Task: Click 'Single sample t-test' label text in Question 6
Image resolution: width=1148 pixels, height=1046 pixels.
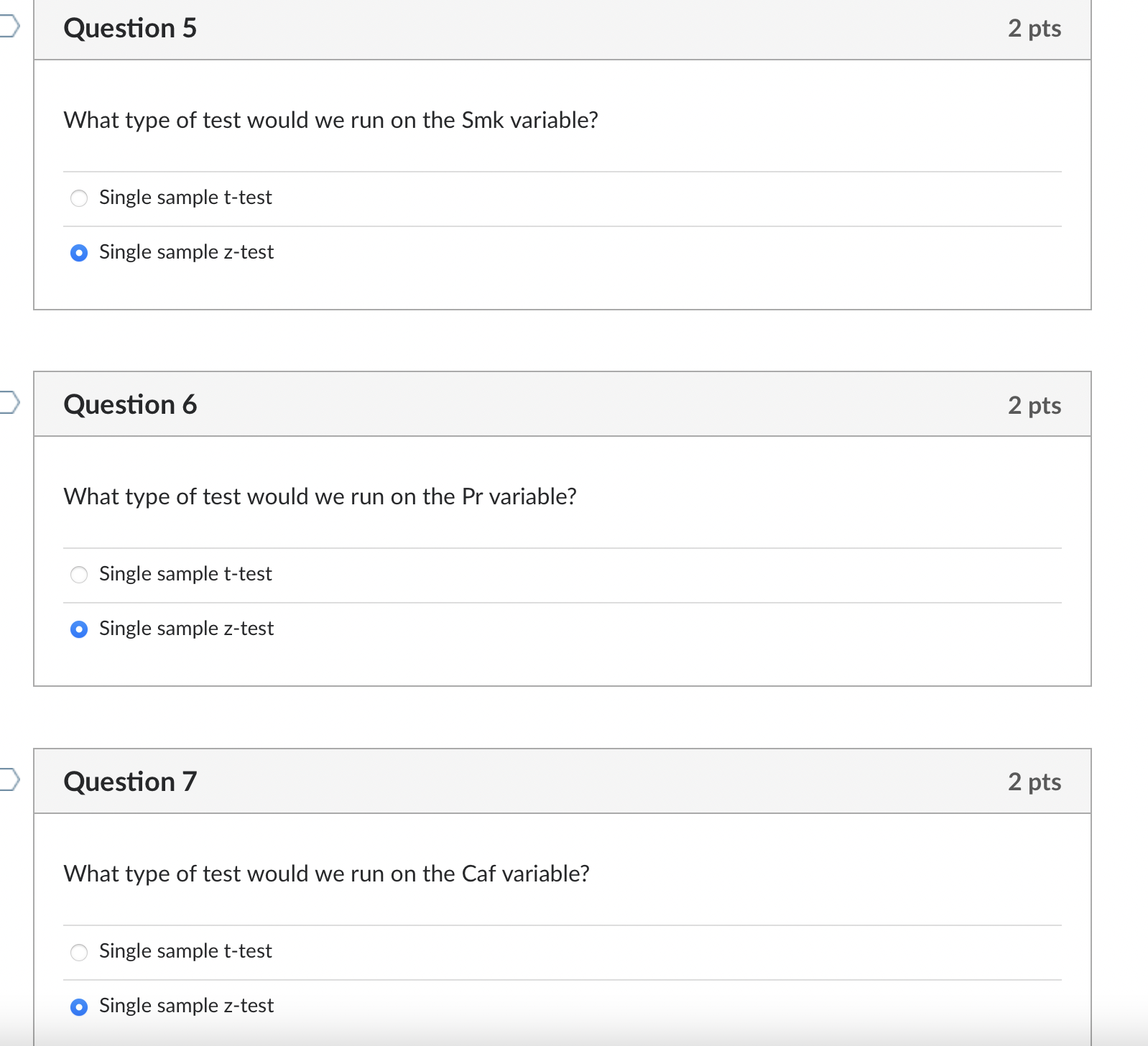Action: coord(185,574)
